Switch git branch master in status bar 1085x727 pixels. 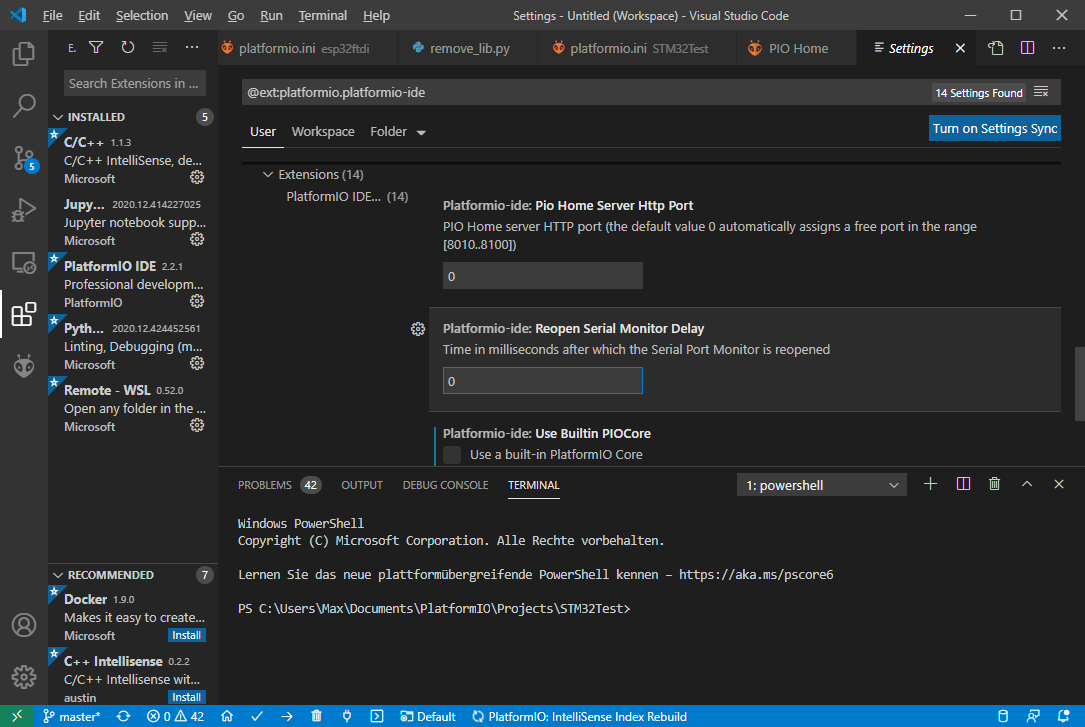coord(72,716)
